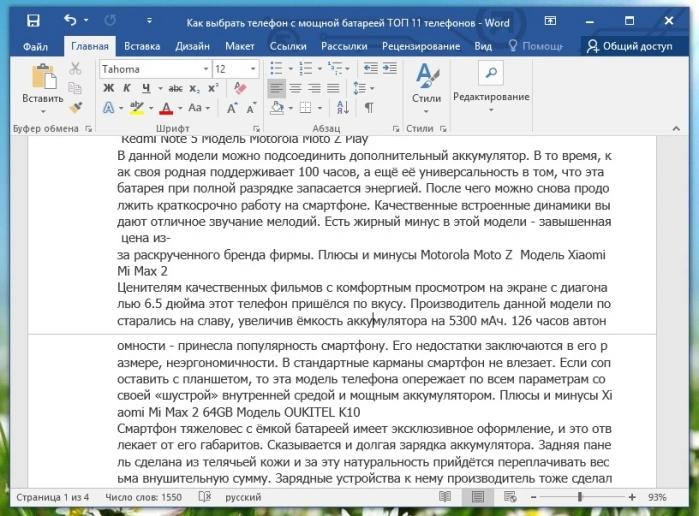Increase the paragraph indent
The width and height of the screenshot is (699, 516).
point(390,68)
